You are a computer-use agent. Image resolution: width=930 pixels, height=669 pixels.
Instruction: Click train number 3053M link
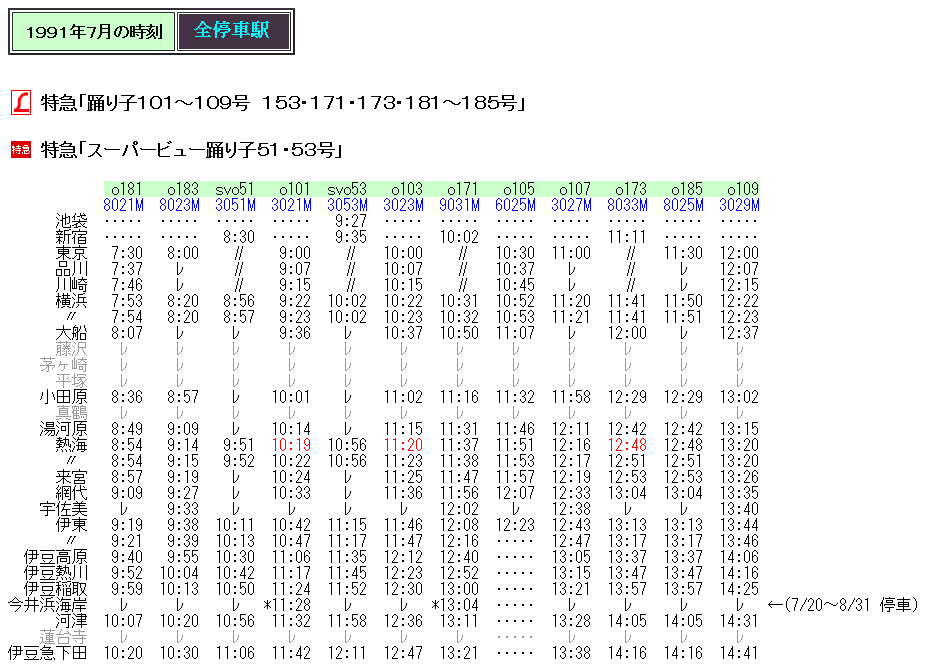349,205
